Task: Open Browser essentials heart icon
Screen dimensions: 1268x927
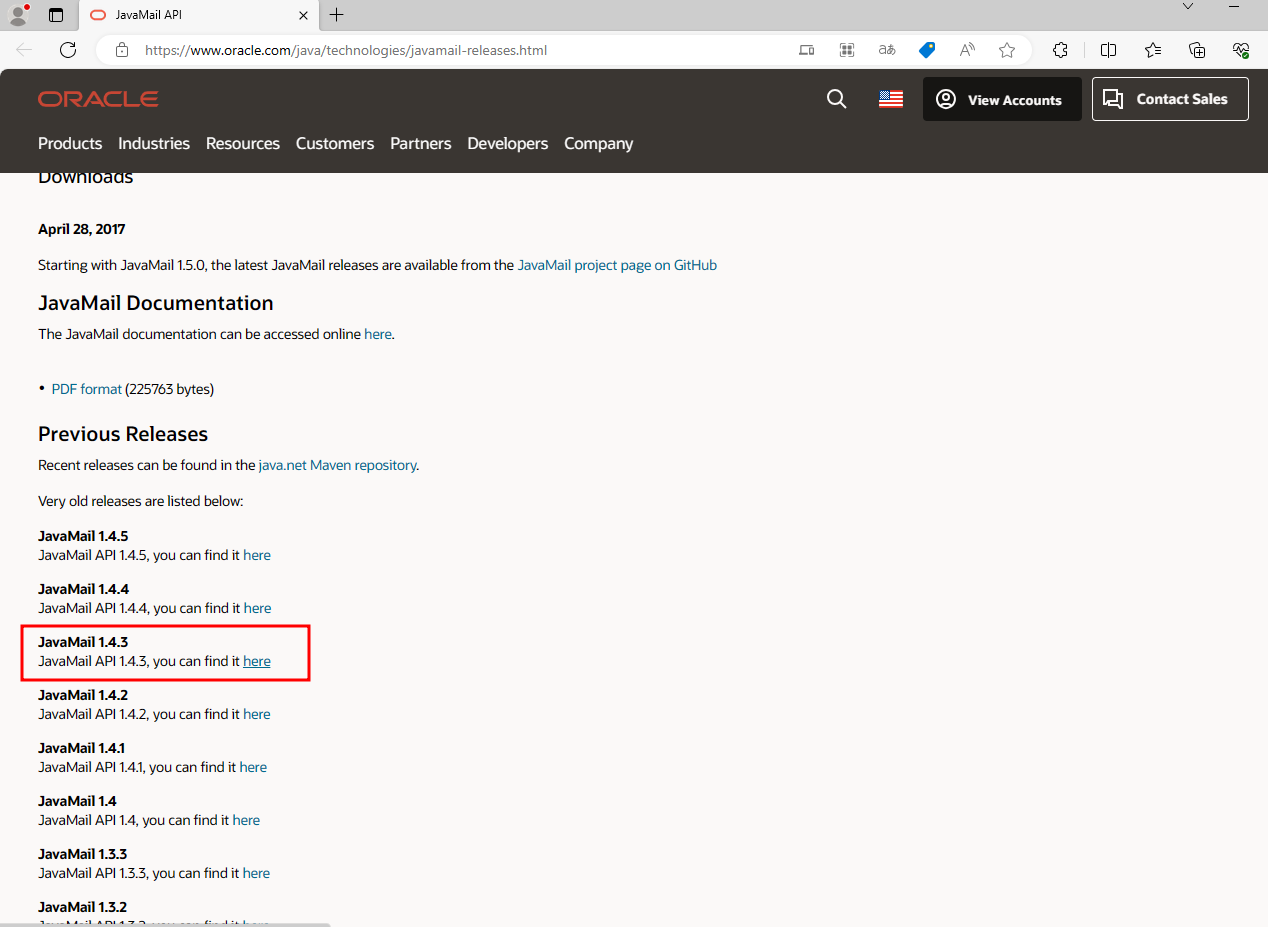Action: pos(1241,50)
